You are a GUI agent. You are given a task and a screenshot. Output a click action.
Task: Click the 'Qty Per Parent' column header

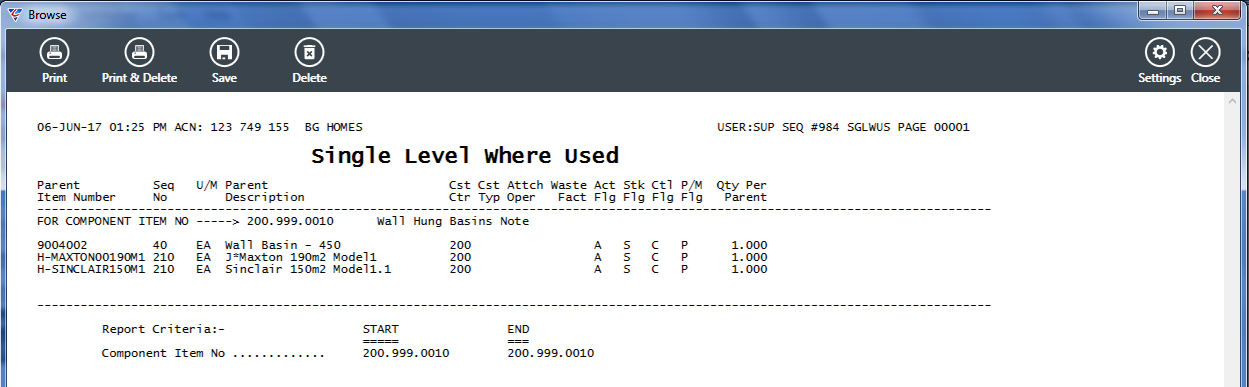(x=742, y=191)
